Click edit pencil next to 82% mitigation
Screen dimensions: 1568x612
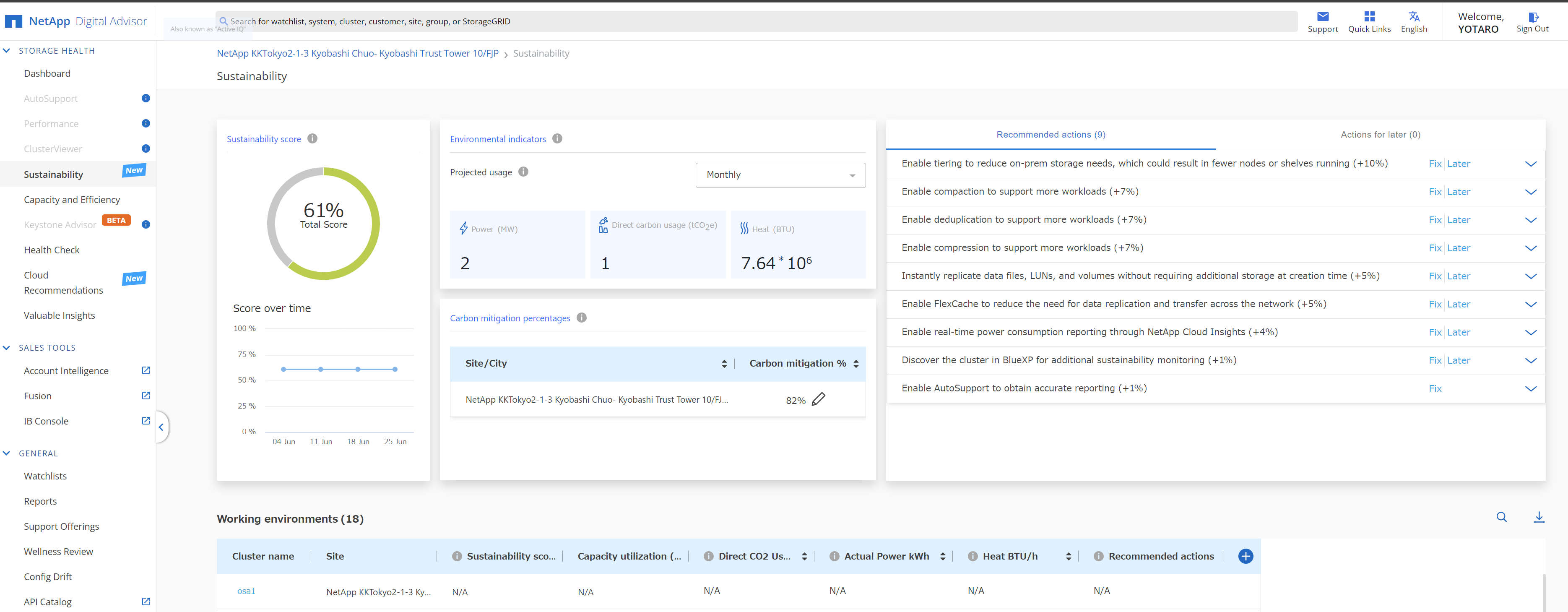(819, 399)
